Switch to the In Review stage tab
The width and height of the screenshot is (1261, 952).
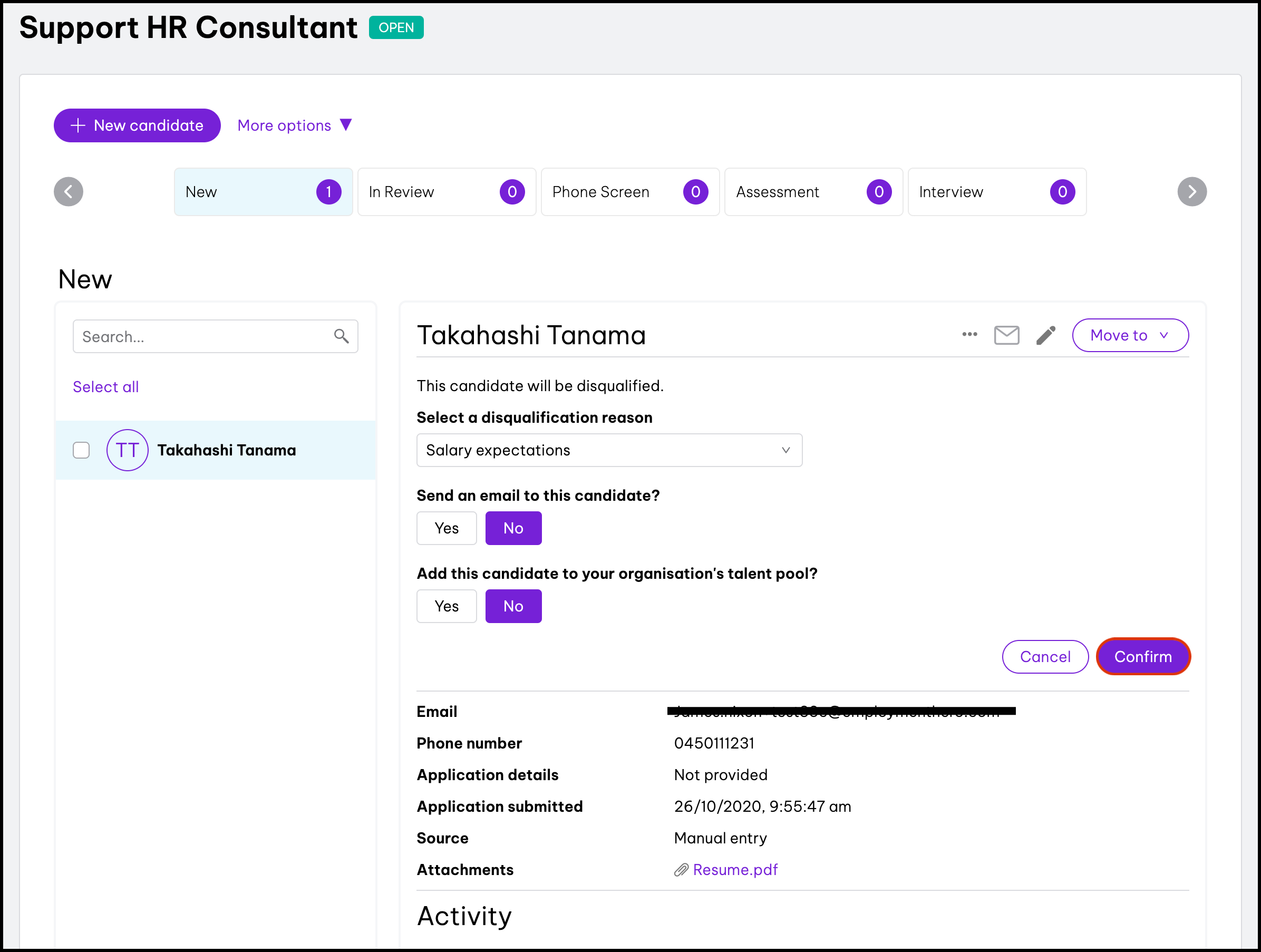447,192
